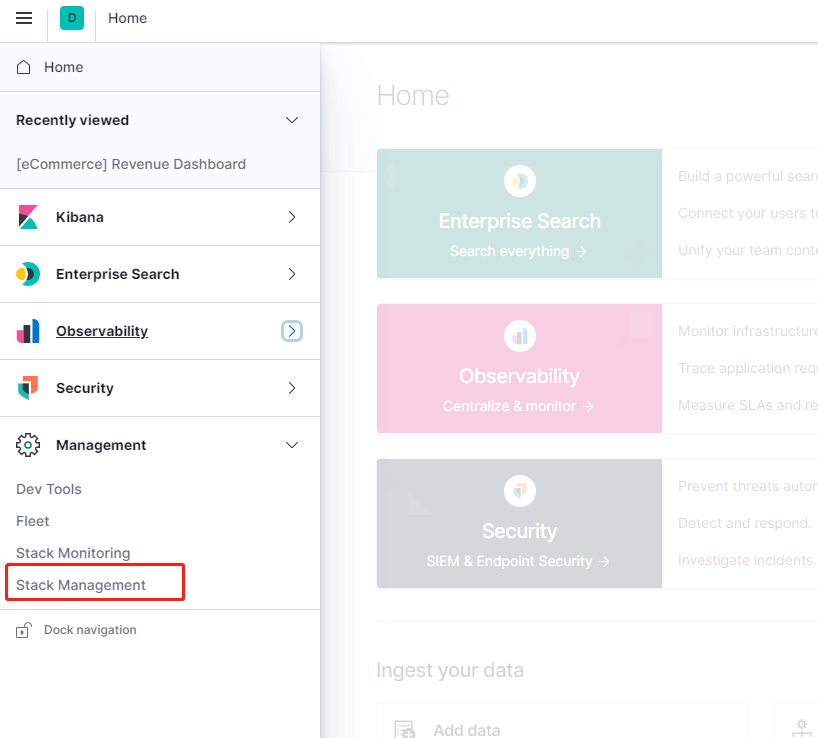Select Enterprise Search in the sidebar

pyautogui.click(x=117, y=274)
